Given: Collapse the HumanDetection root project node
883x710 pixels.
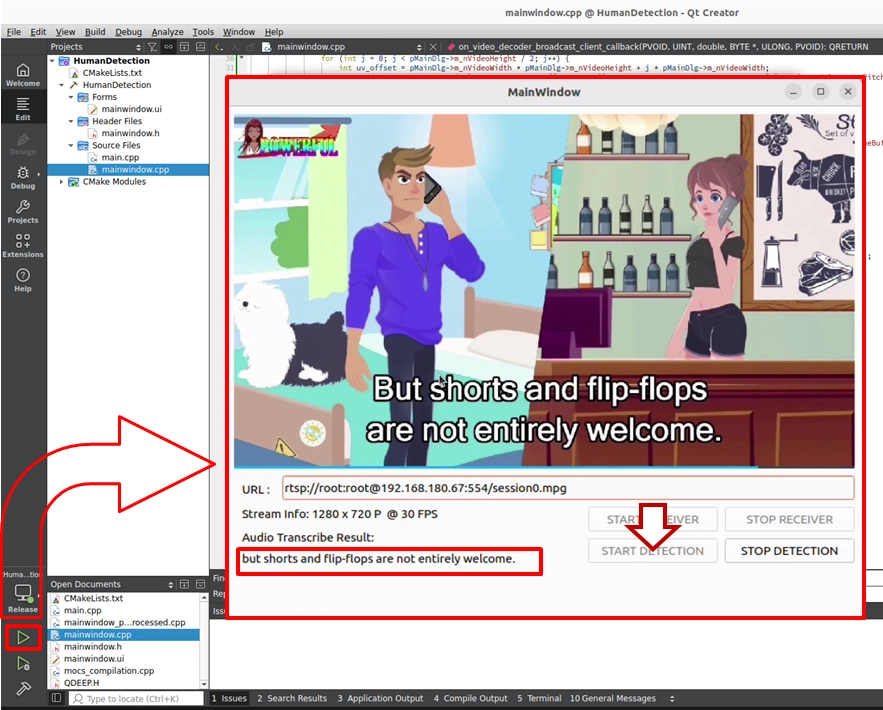Looking at the screenshot, I should tap(52, 61).
